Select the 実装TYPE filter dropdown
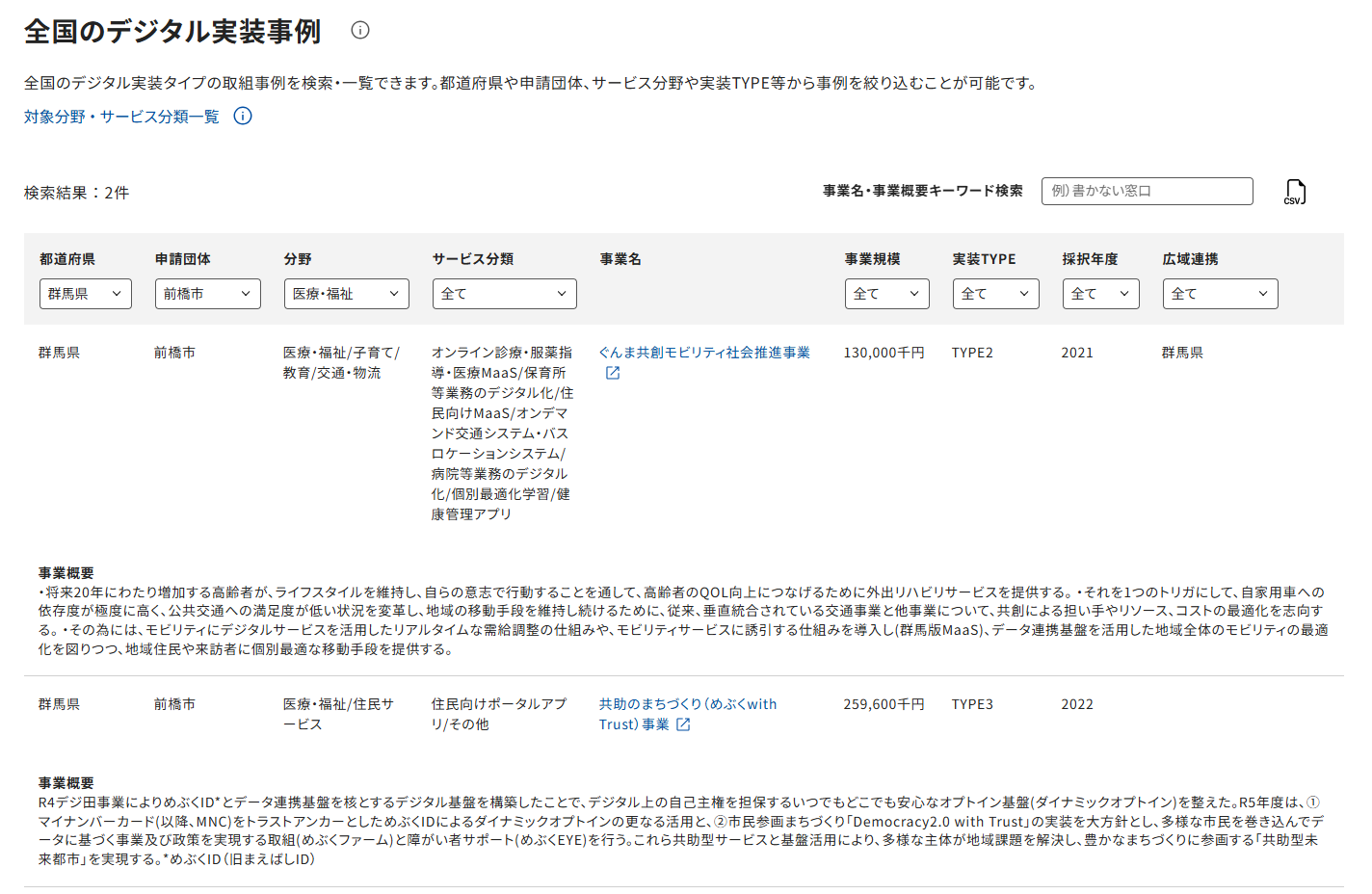The width and height of the screenshot is (1372, 894). click(995, 294)
